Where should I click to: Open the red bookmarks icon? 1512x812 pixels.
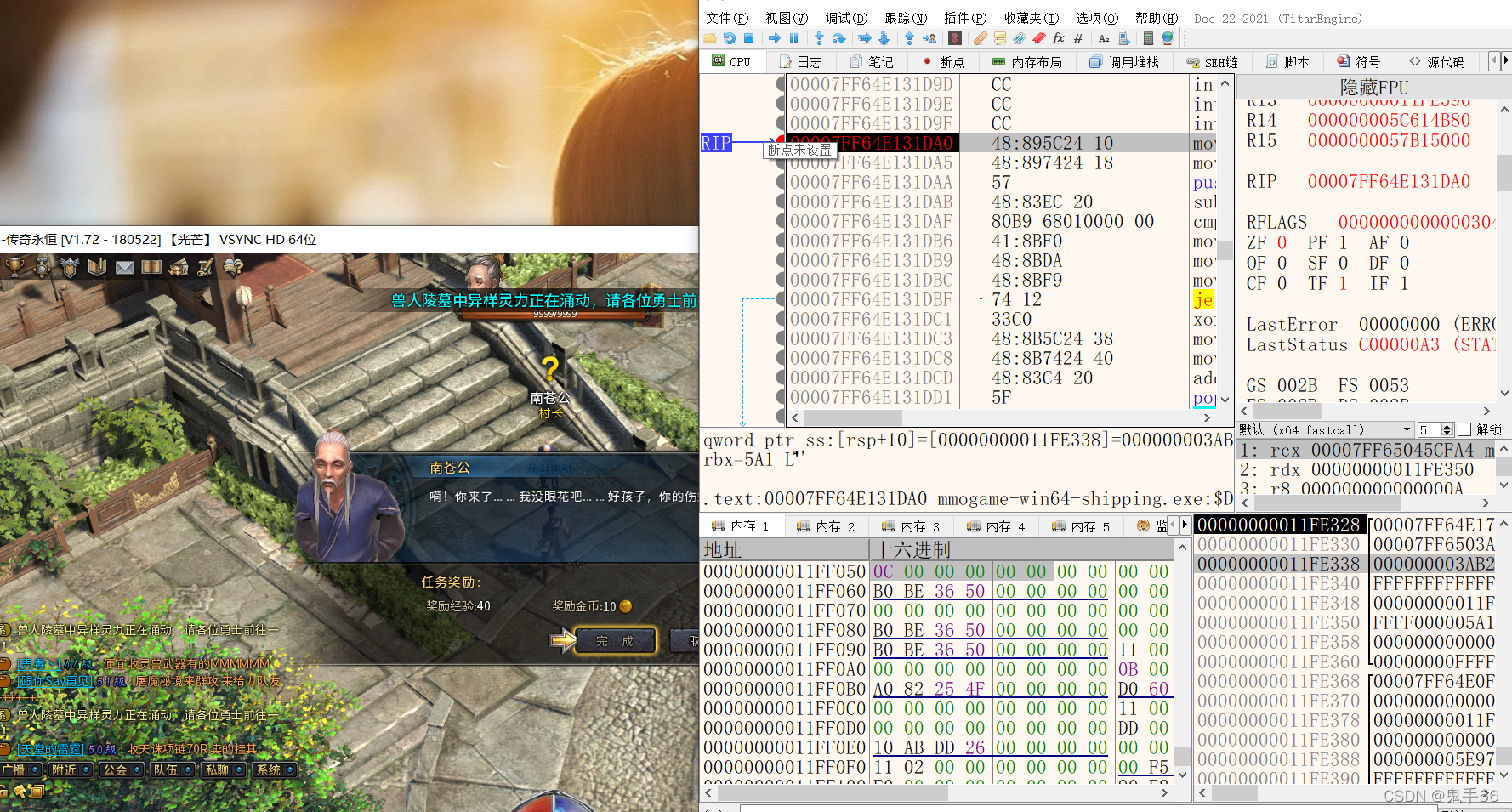point(1039,38)
